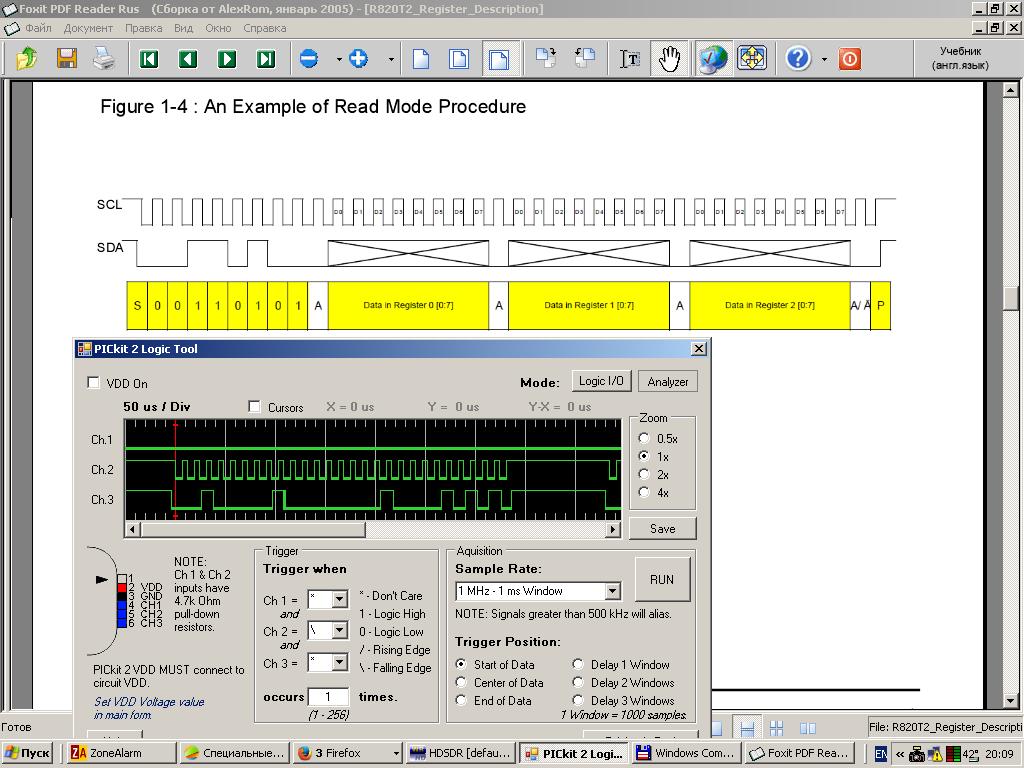
Task: Click the globe with checkmark toolbar icon
Action: click(x=712, y=59)
